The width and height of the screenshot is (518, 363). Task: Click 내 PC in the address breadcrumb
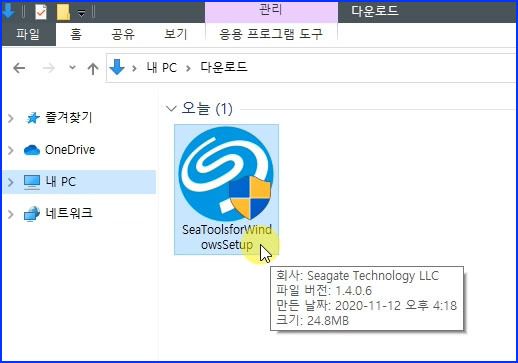162,68
